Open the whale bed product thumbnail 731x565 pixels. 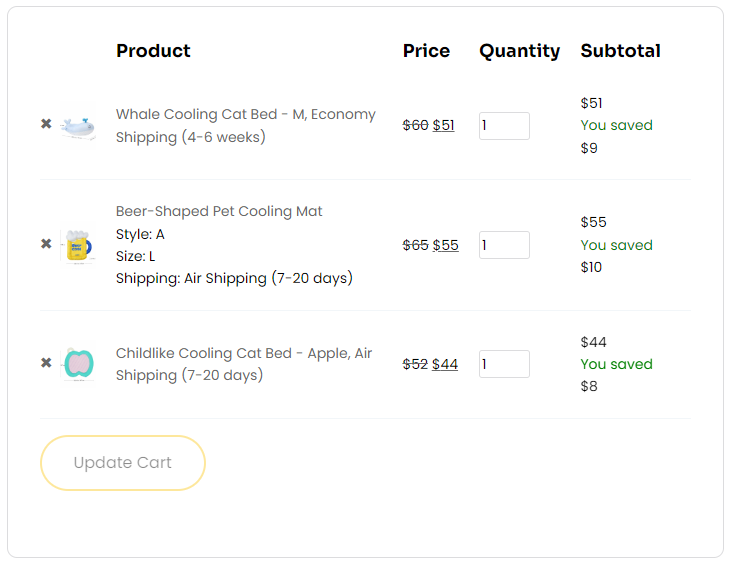point(78,126)
